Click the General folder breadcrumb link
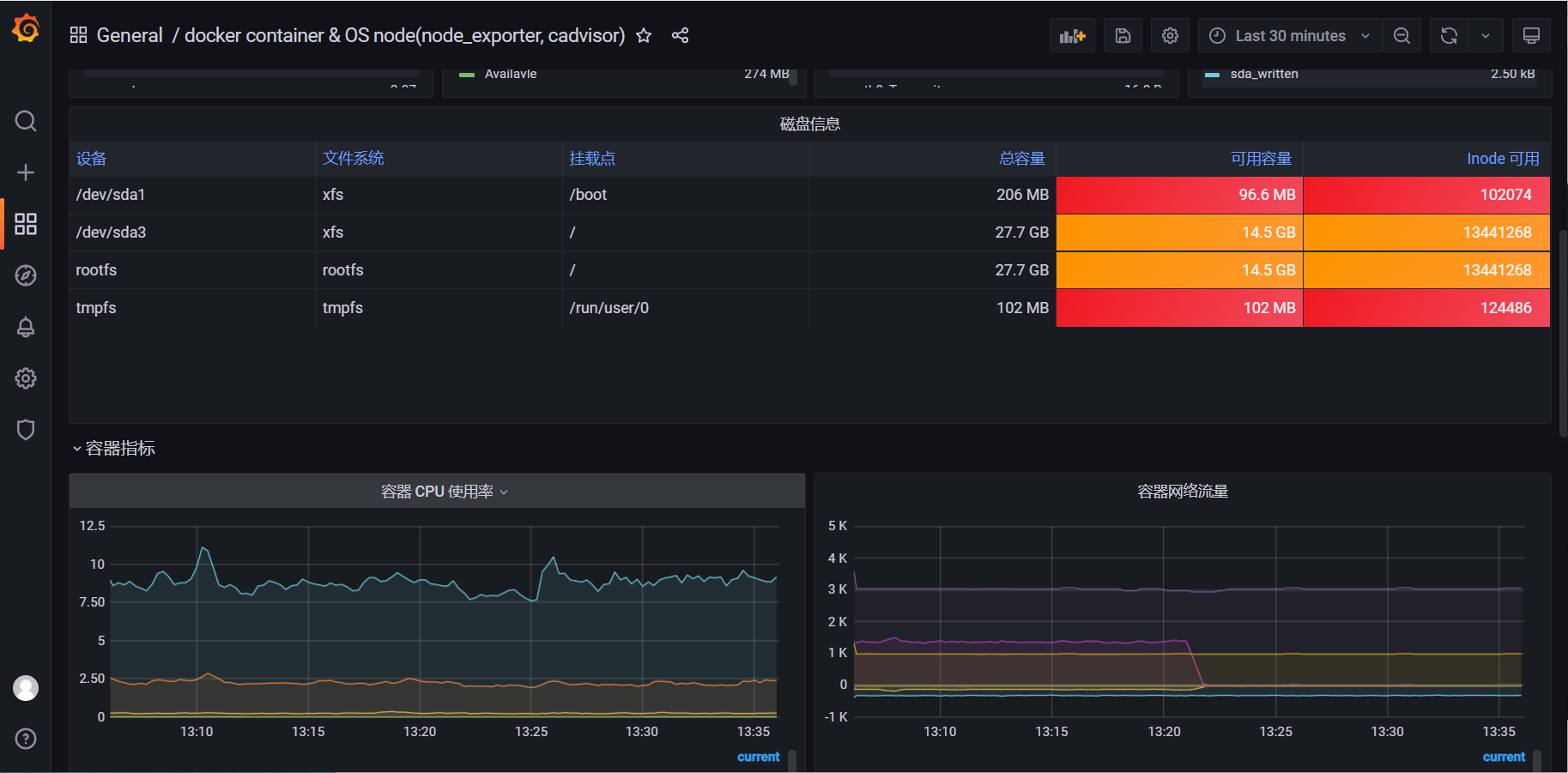 [x=129, y=36]
